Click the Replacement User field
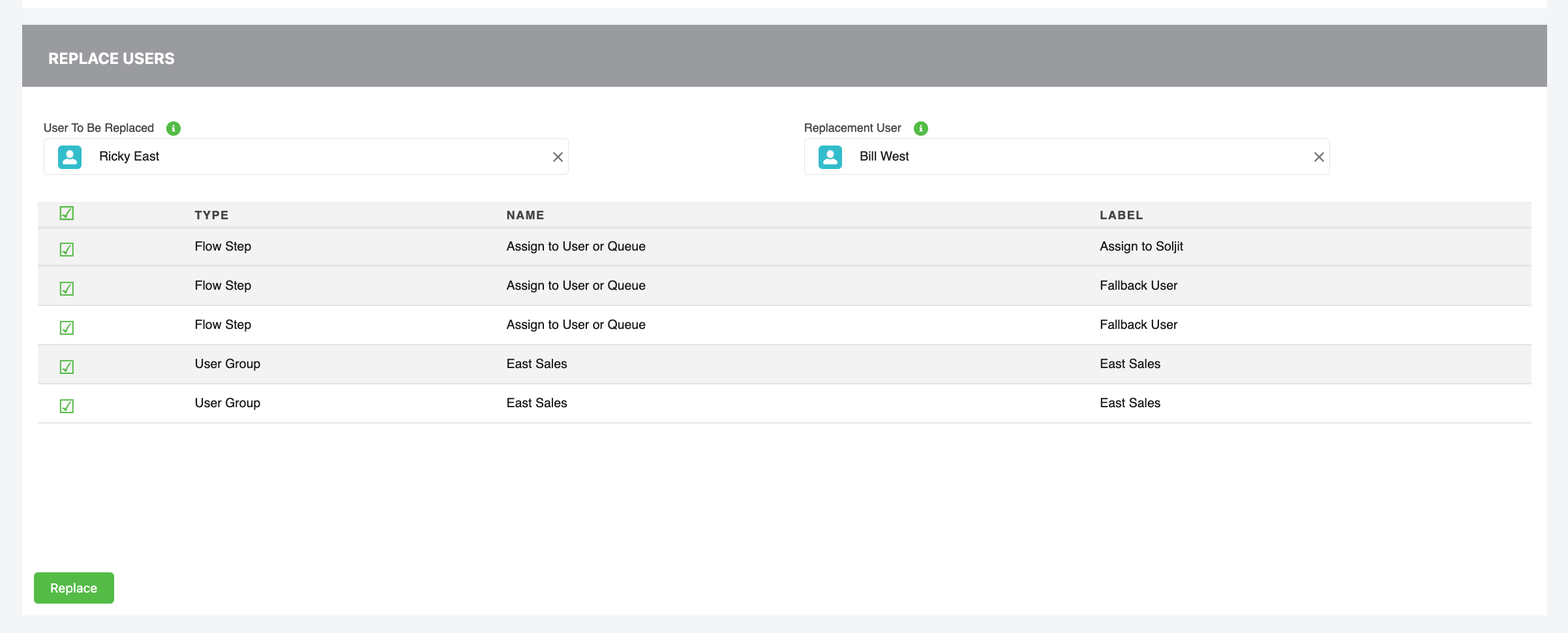 pos(1066,157)
